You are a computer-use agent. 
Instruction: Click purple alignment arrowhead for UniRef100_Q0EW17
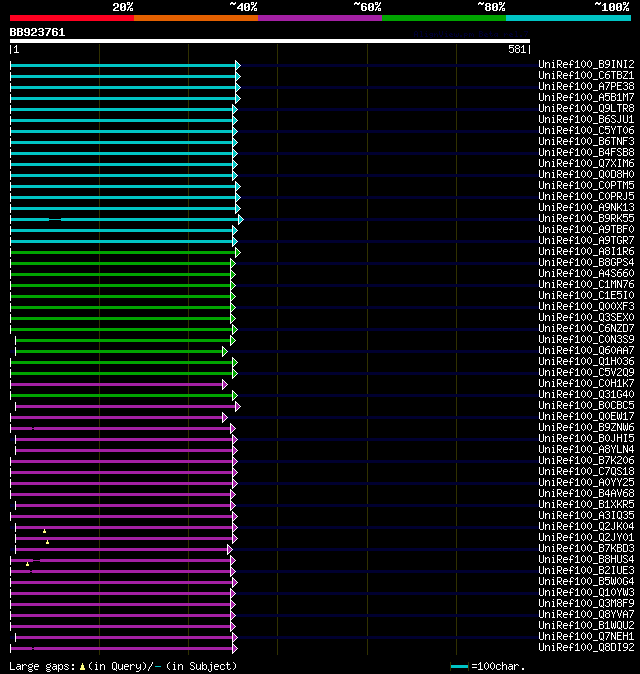tap(224, 417)
